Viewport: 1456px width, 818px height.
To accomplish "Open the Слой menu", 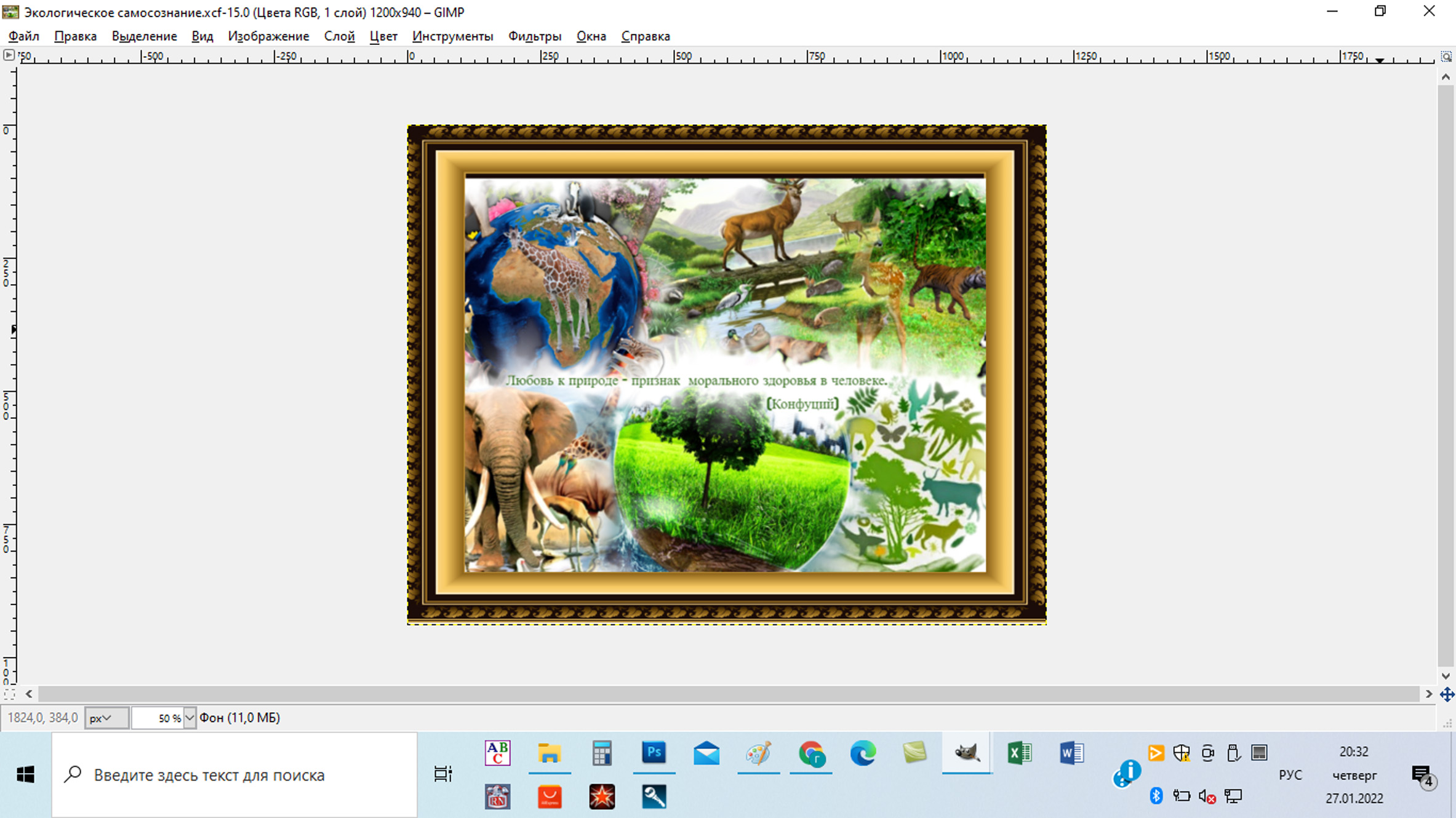I will (x=339, y=36).
